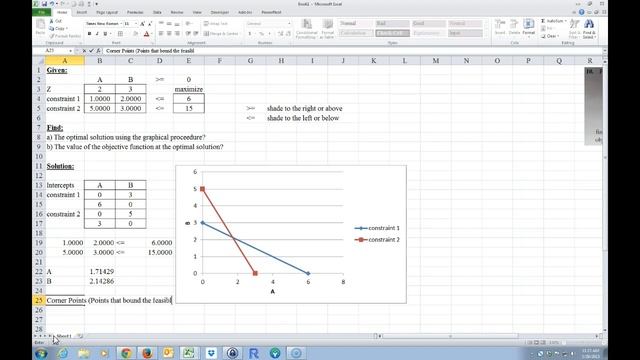Click the formula bar text field

(352, 51)
